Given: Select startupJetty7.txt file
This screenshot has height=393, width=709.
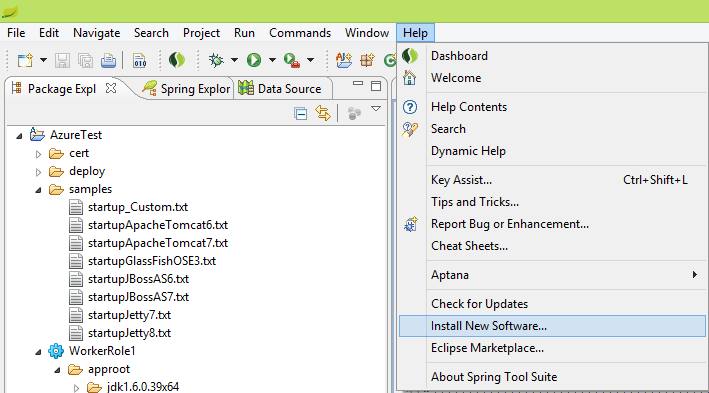Looking at the screenshot, I should tap(129, 315).
